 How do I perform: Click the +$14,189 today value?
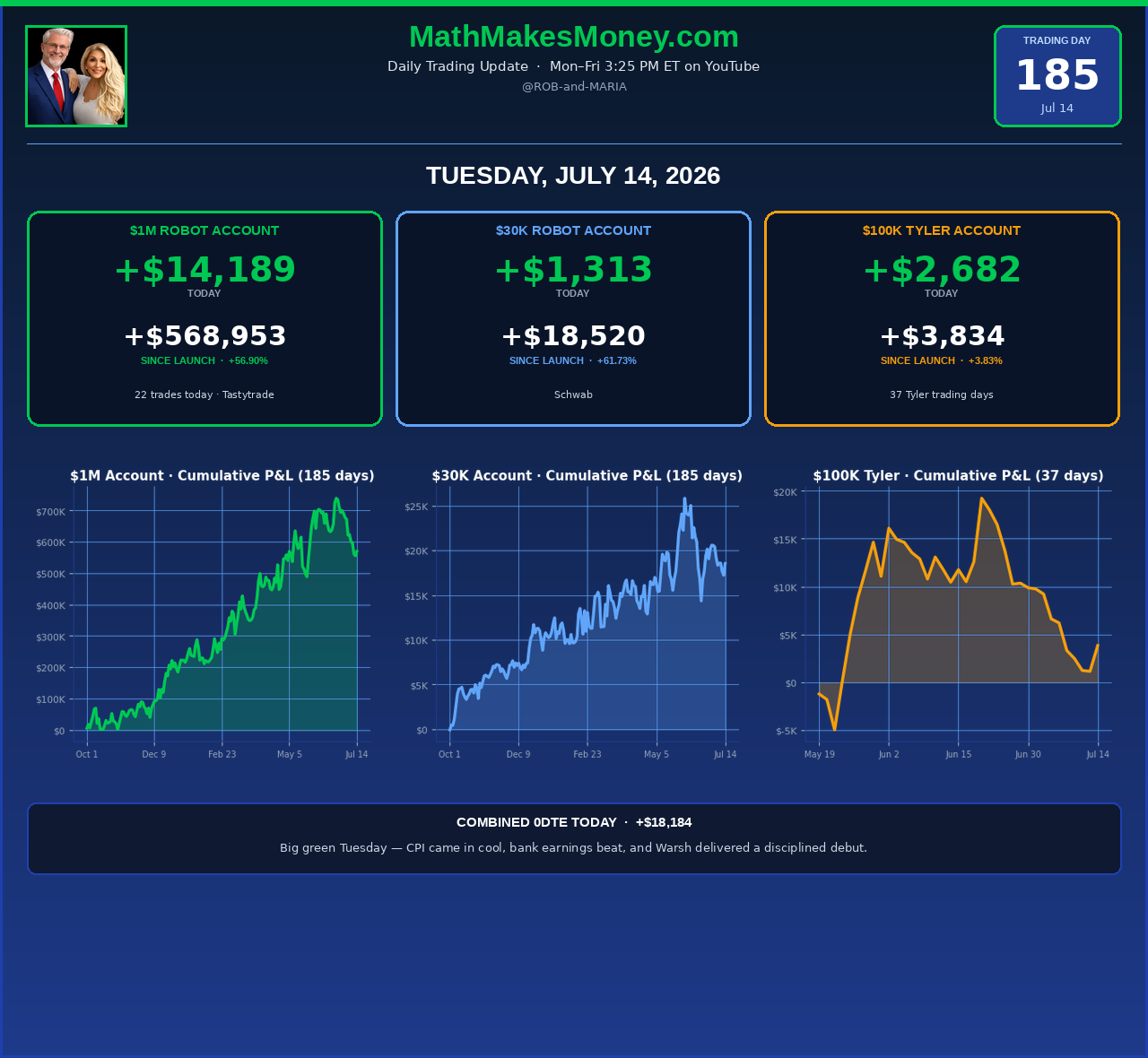tap(204, 270)
